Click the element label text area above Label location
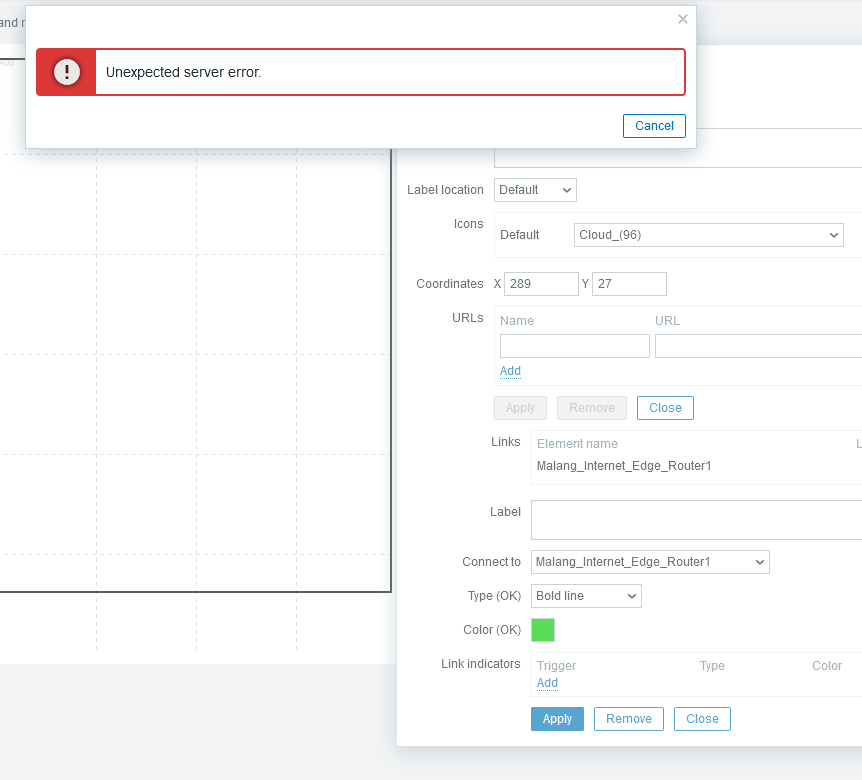862x780 pixels. pos(678,158)
